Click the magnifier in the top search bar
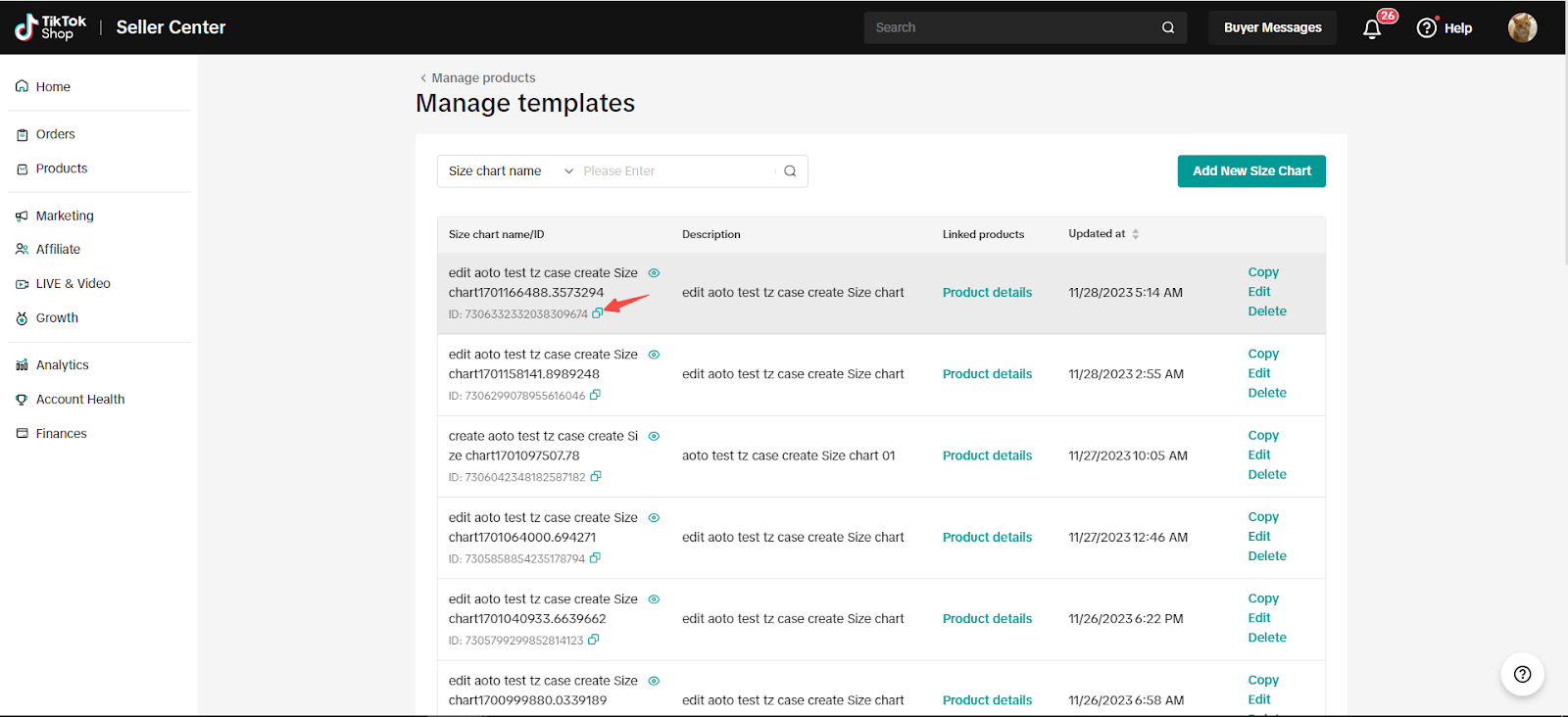Viewport: 1568px width, 717px height. coord(1168,27)
